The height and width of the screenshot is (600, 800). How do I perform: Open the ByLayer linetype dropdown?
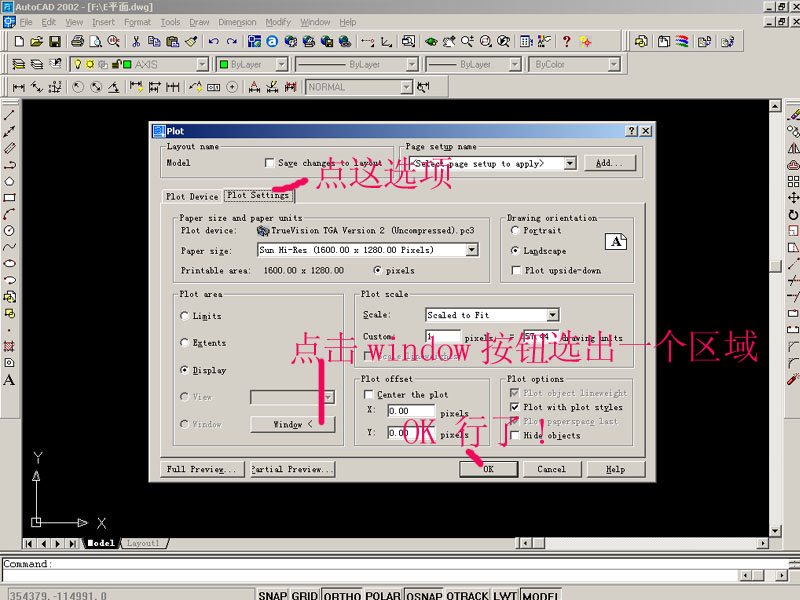click(412, 64)
